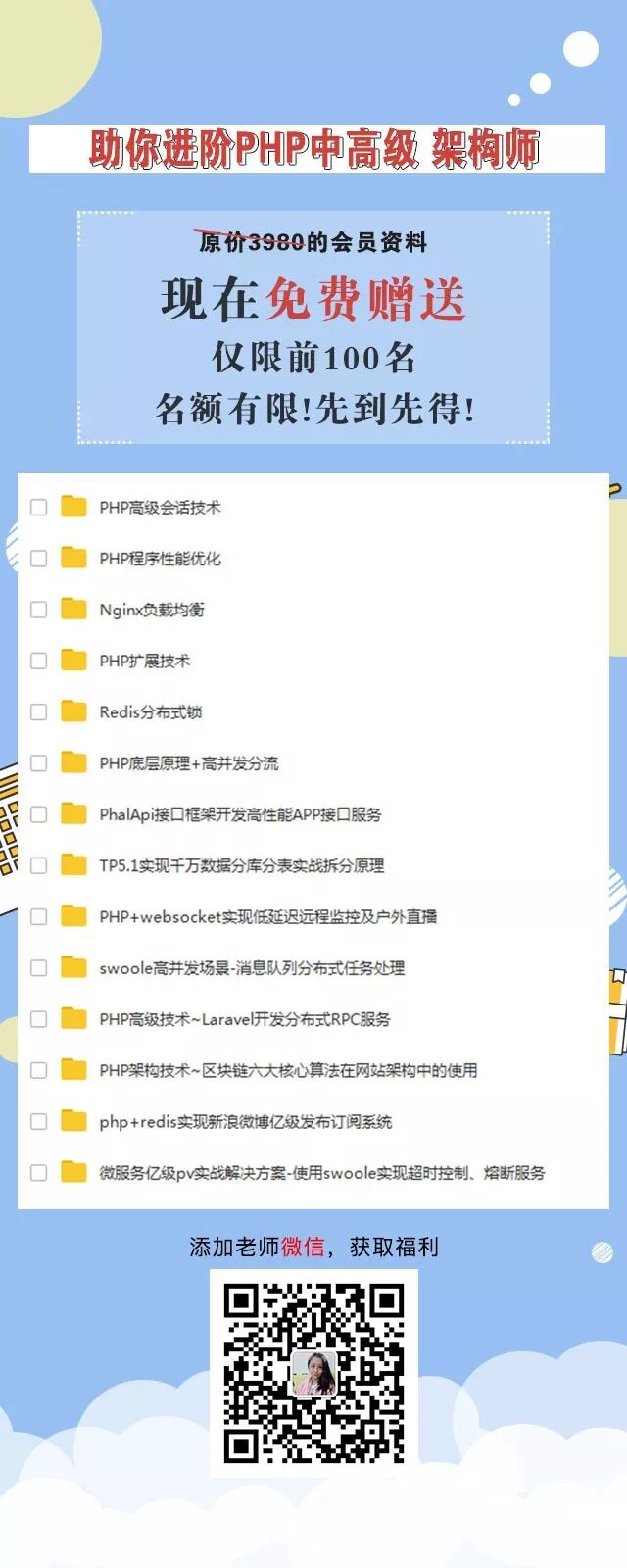The image size is (627, 1568).
Task: Select the text PHP高级技术~Laravel开发分布式RPC服务
Action: [x=245, y=1019]
